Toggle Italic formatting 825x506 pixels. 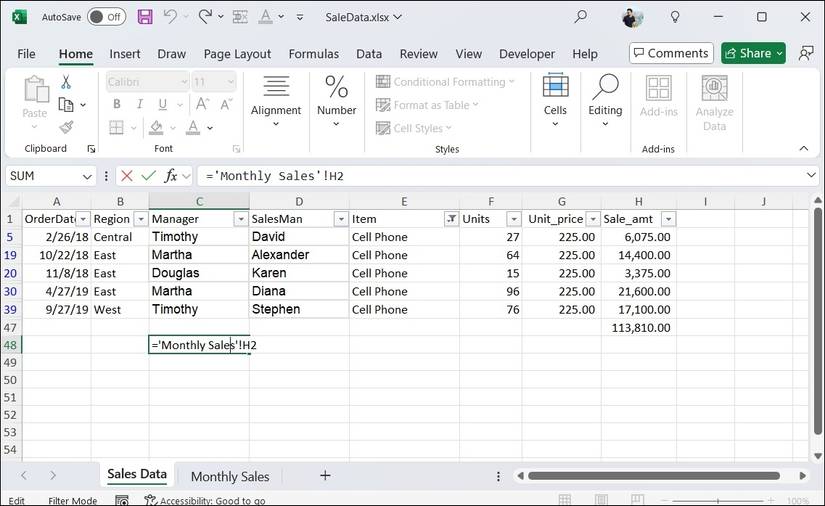click(x=139, y=104)
